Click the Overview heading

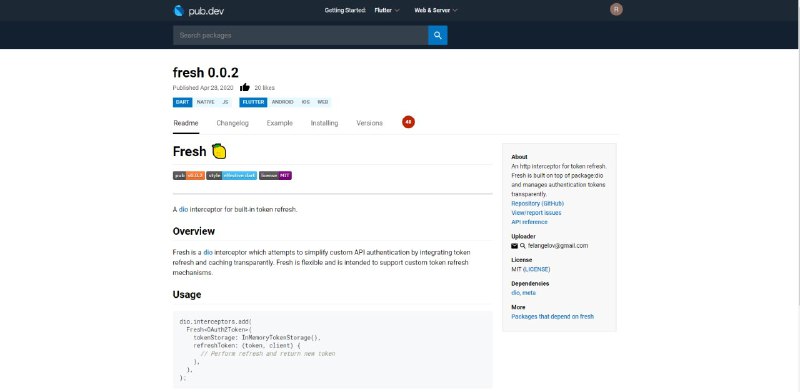pyautogui.click(x=194, y=231)
